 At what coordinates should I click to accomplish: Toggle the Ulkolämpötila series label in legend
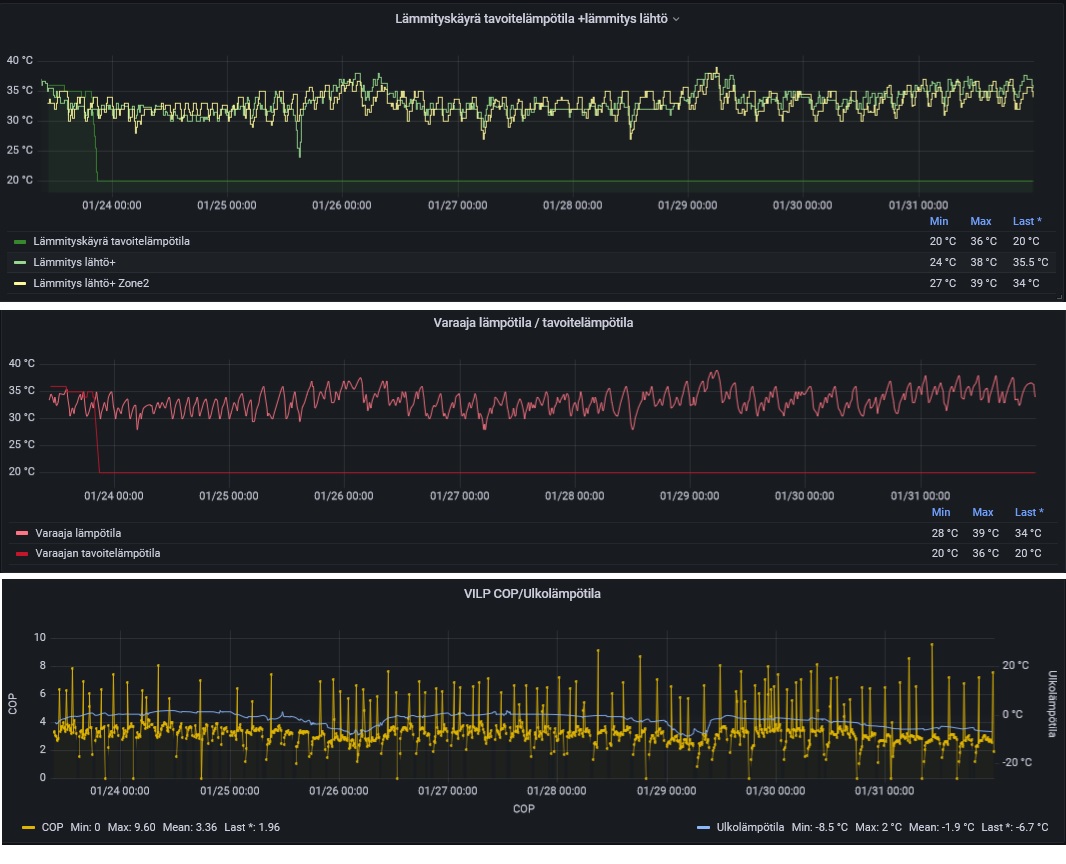coord(750,828)
